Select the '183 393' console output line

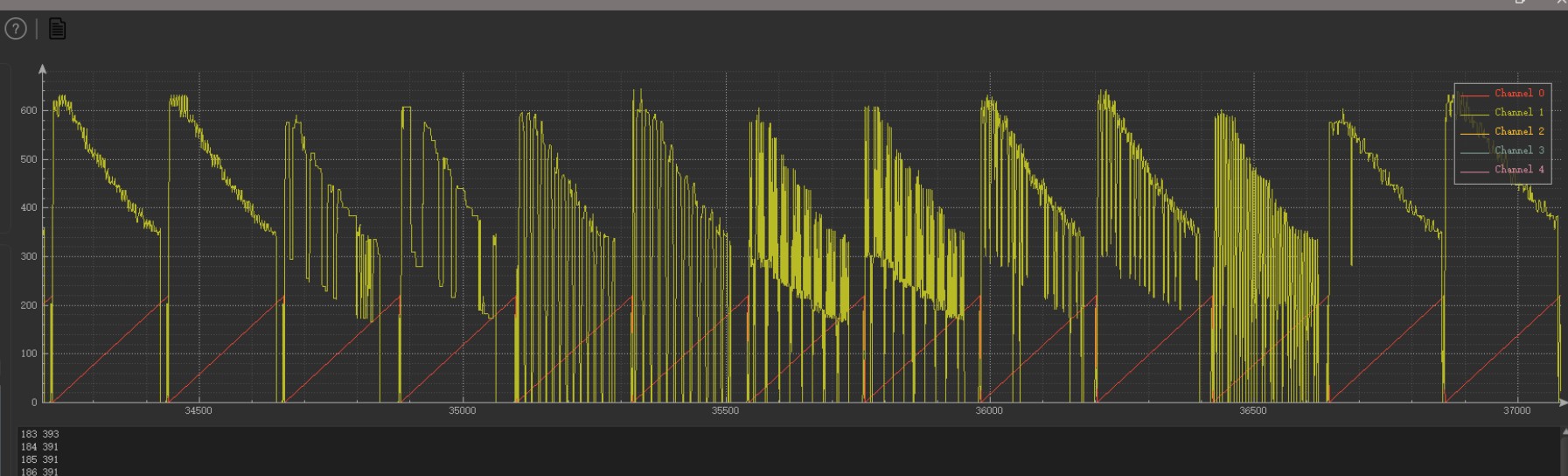point(39,434)
